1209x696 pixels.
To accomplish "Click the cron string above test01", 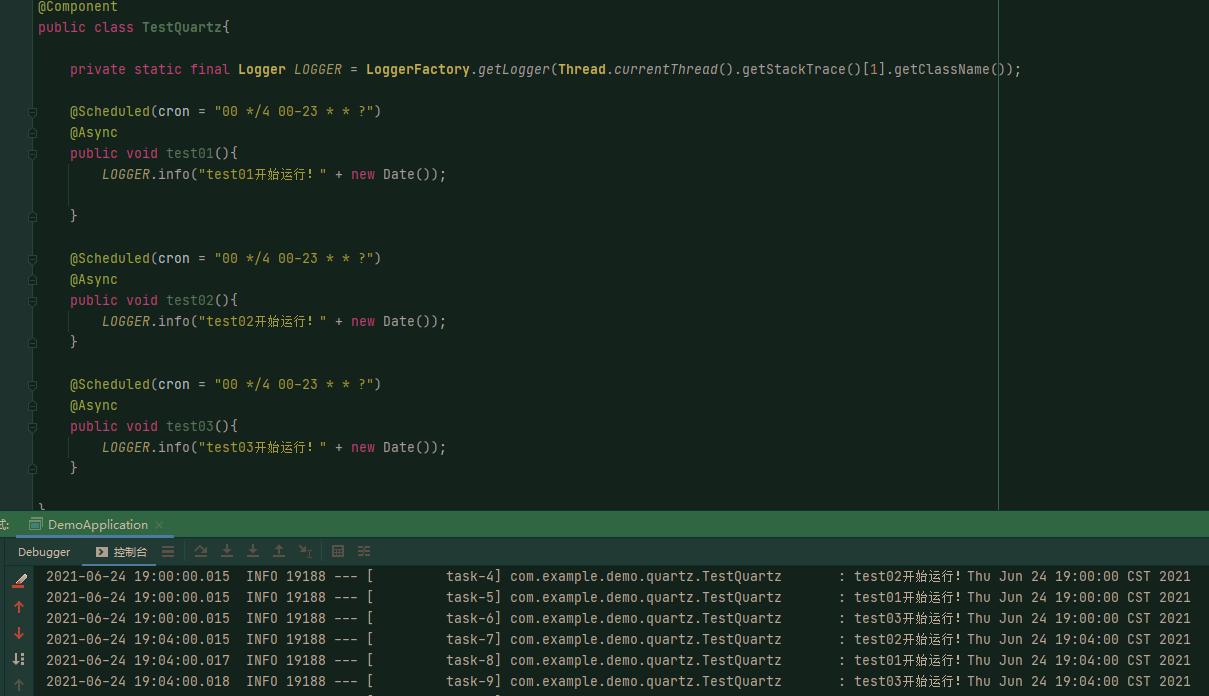I will 294,111.
